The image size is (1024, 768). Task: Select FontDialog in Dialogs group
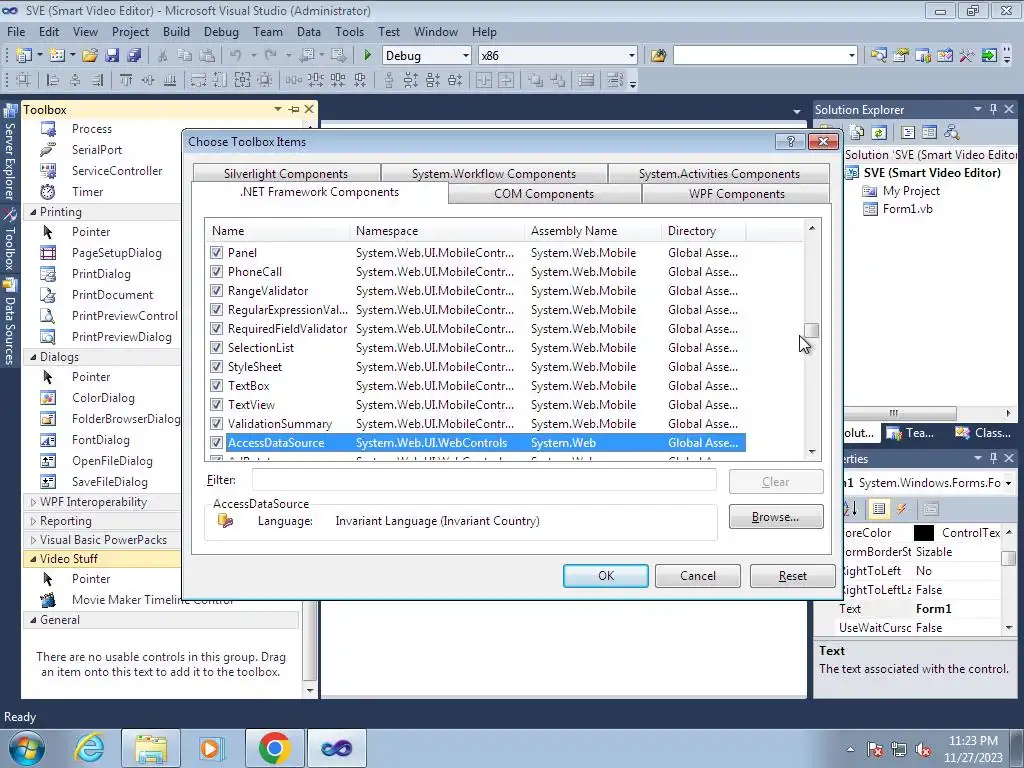click(101, 440)
